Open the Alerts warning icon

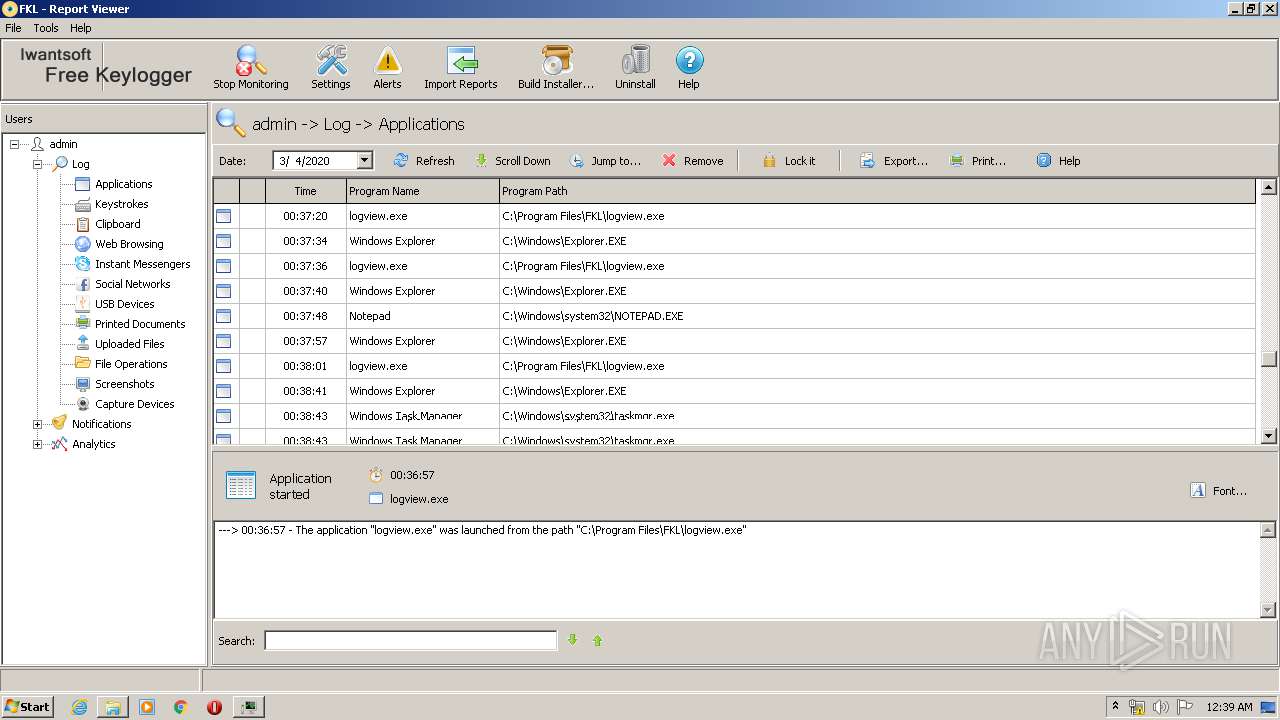387,67
